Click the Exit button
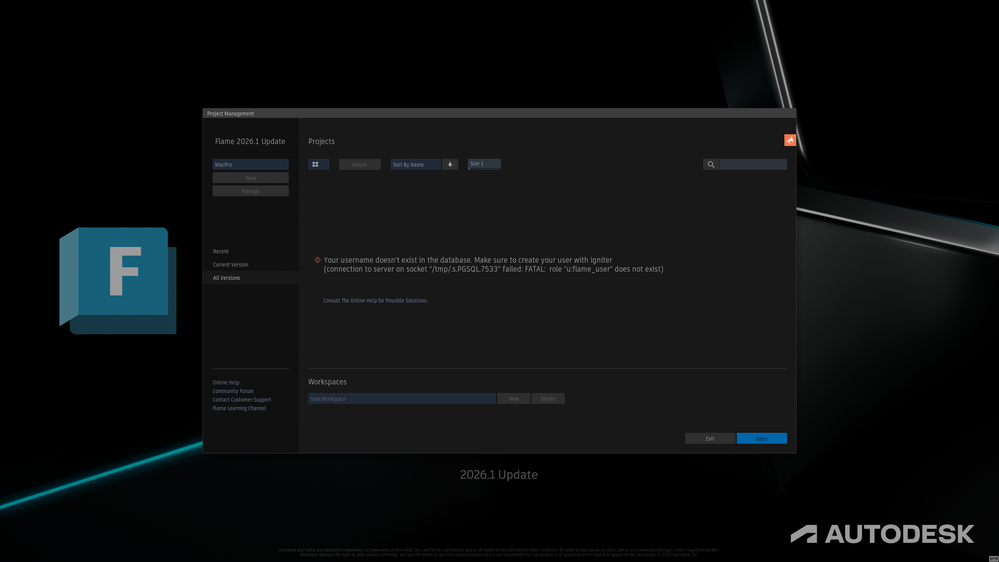The height and width of the screenshot is (562, 999). click(x=710, y=438)
